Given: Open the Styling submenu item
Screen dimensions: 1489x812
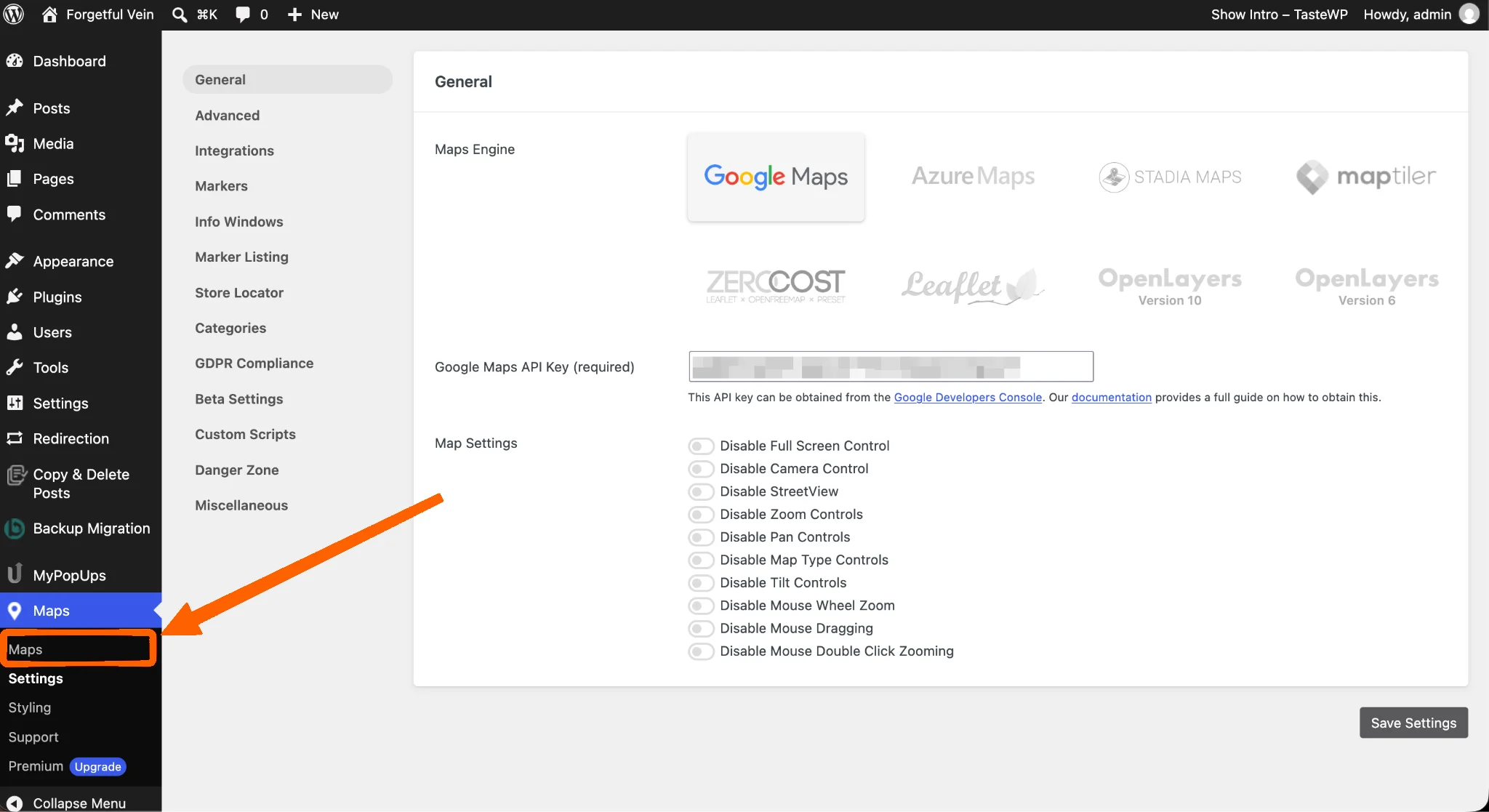Looking at the screenshot, I should pyautogui.click(x=30, y=707).
